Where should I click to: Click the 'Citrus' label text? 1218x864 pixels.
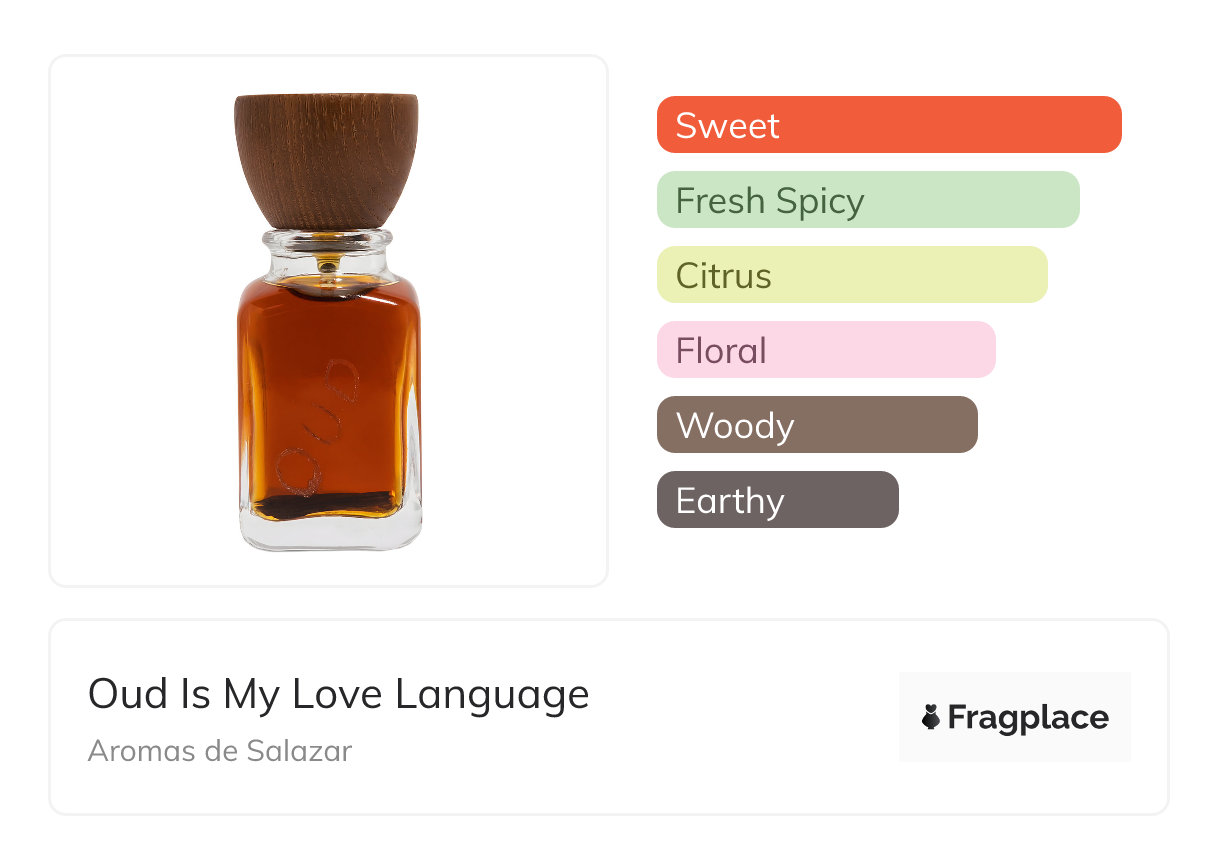[x=723, y=276]
